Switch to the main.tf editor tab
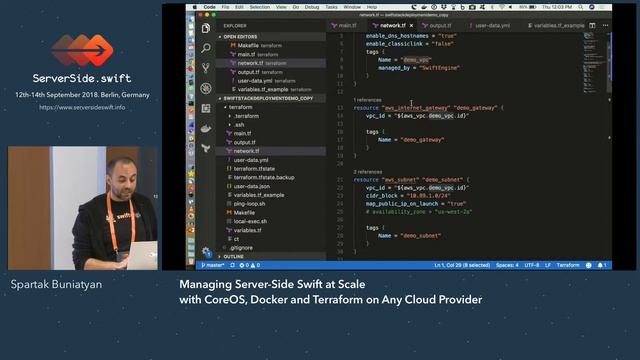 tap(344, 25)
